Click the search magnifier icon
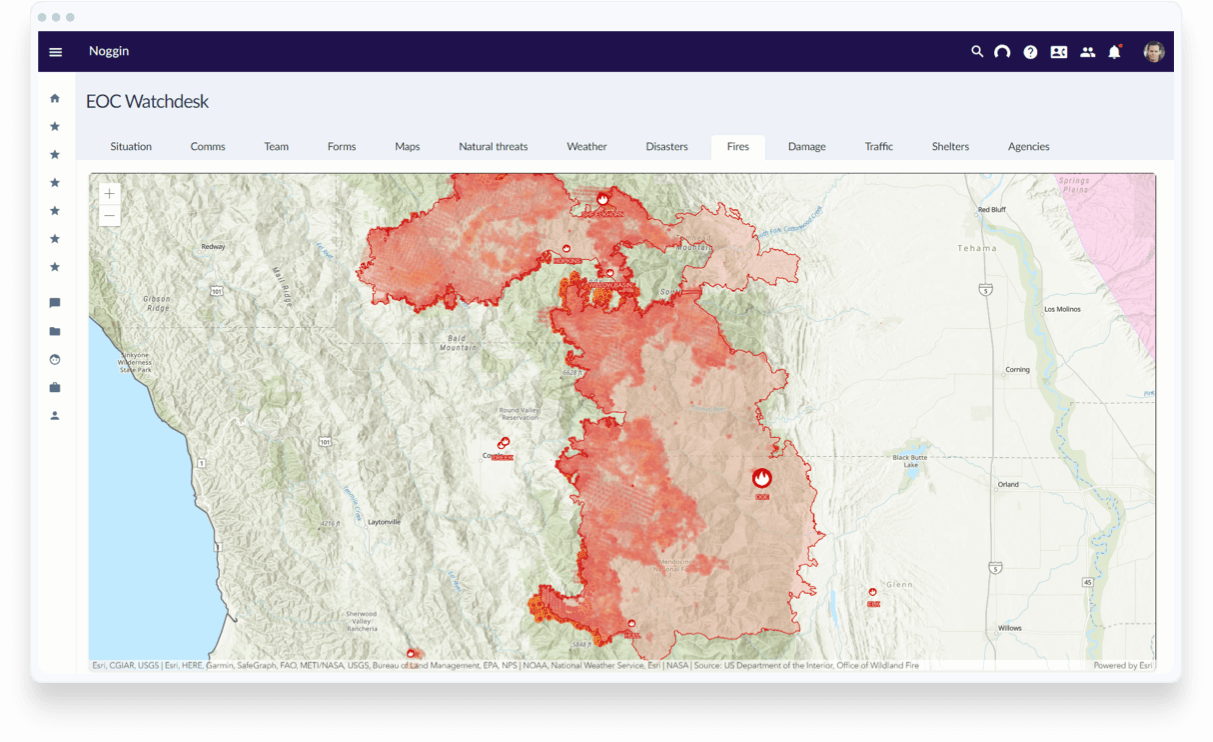The image size is (1213, 742). [x=977, y=52]
